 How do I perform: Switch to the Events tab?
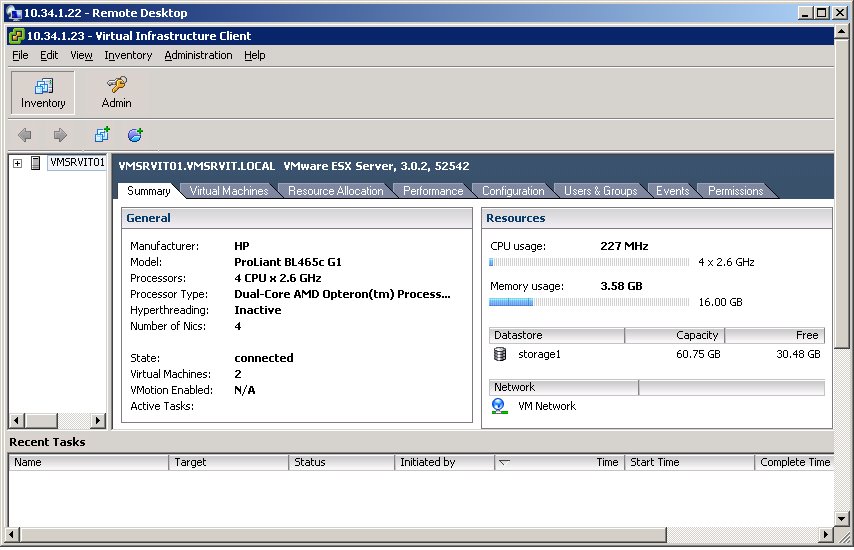coord(672,191)
